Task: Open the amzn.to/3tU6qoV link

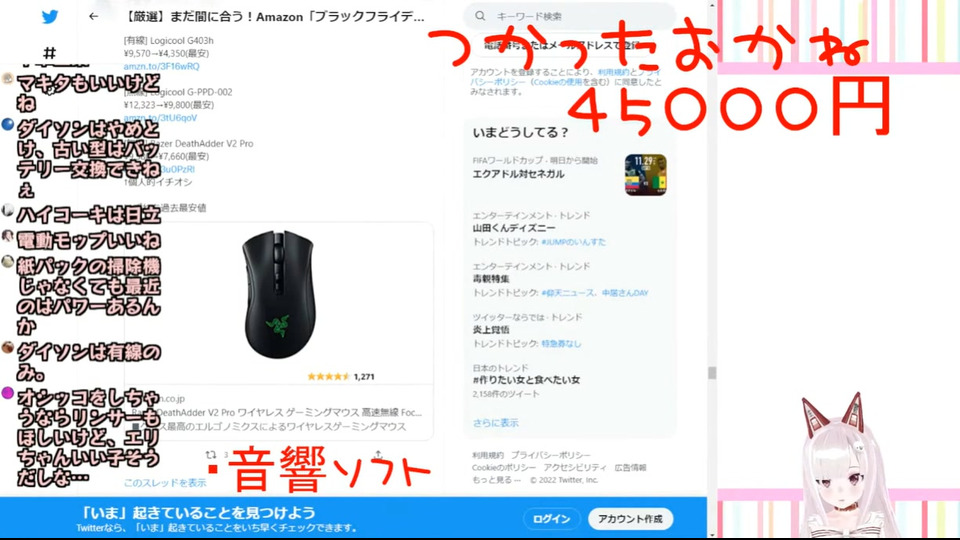Action: click(160, 118)
